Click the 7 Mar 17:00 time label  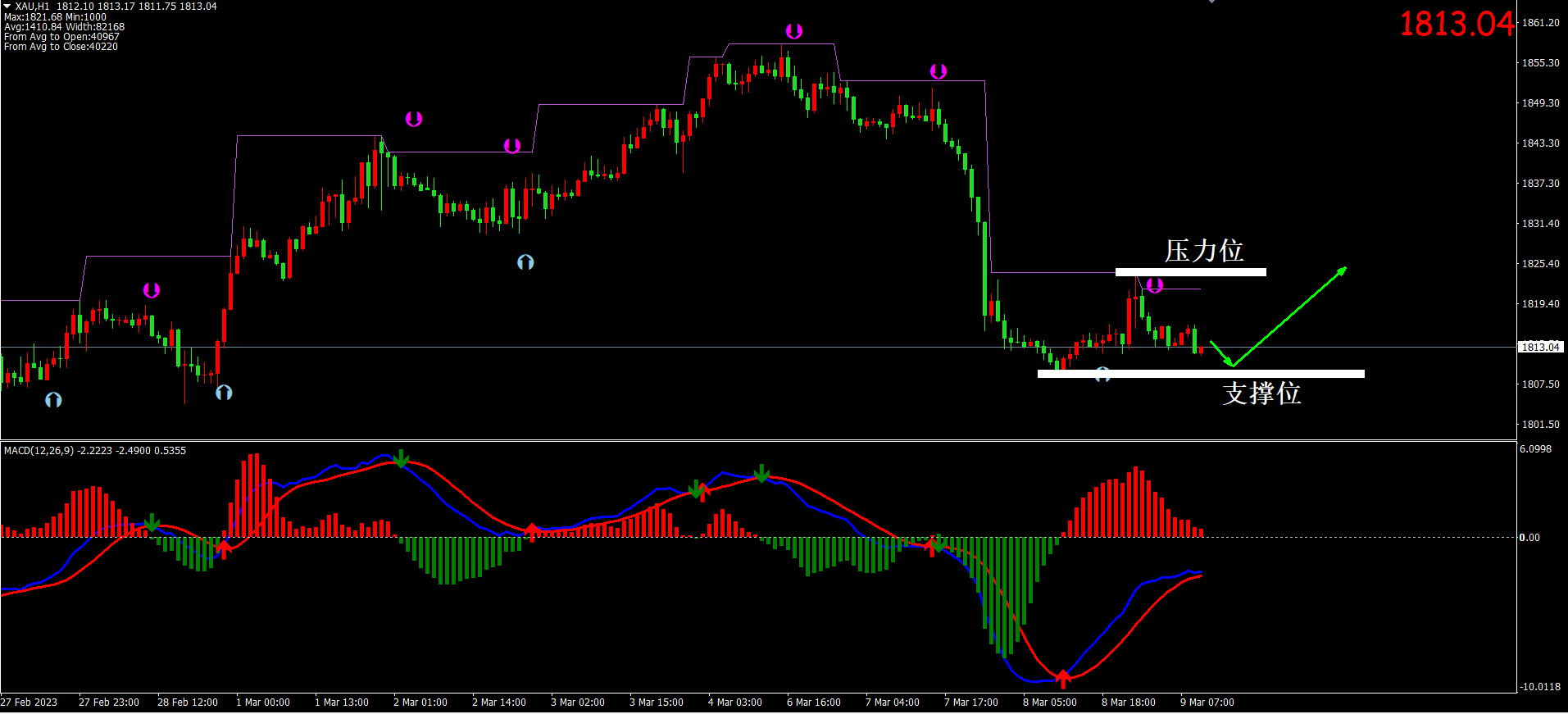pos(971,703)
